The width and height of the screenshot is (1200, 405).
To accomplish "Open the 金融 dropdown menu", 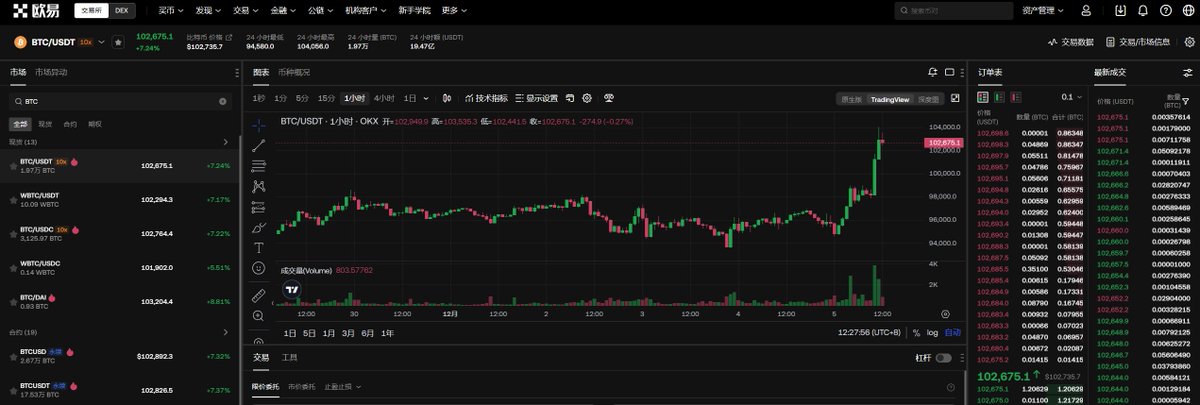I will pyautogui.click(x=284, y=11).
